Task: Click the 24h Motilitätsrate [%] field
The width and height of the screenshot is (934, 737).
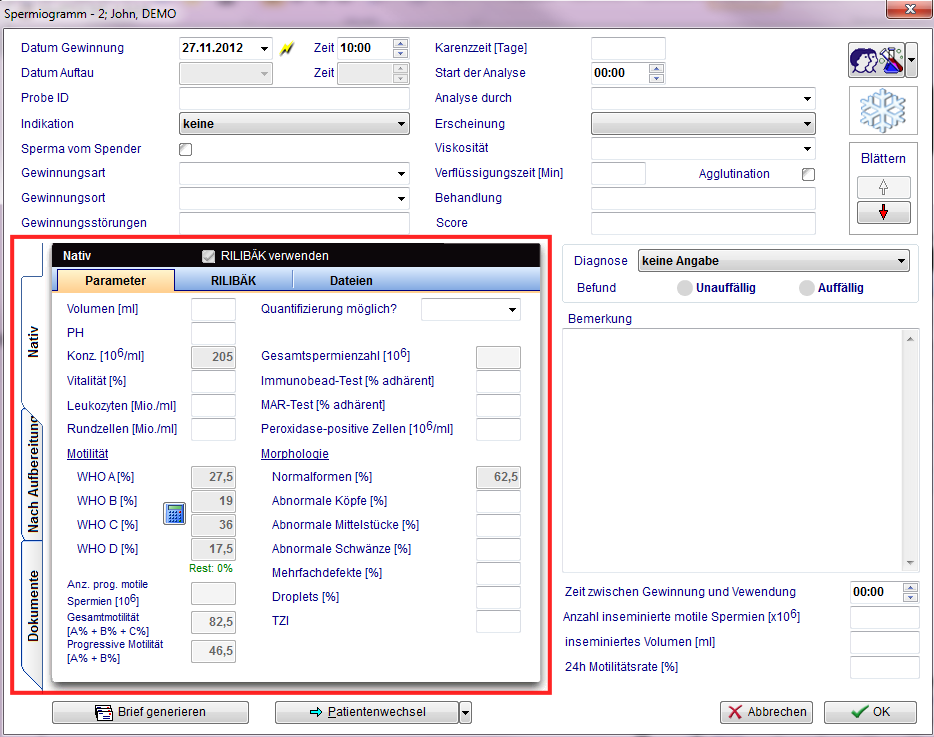Action: point(884,667)
